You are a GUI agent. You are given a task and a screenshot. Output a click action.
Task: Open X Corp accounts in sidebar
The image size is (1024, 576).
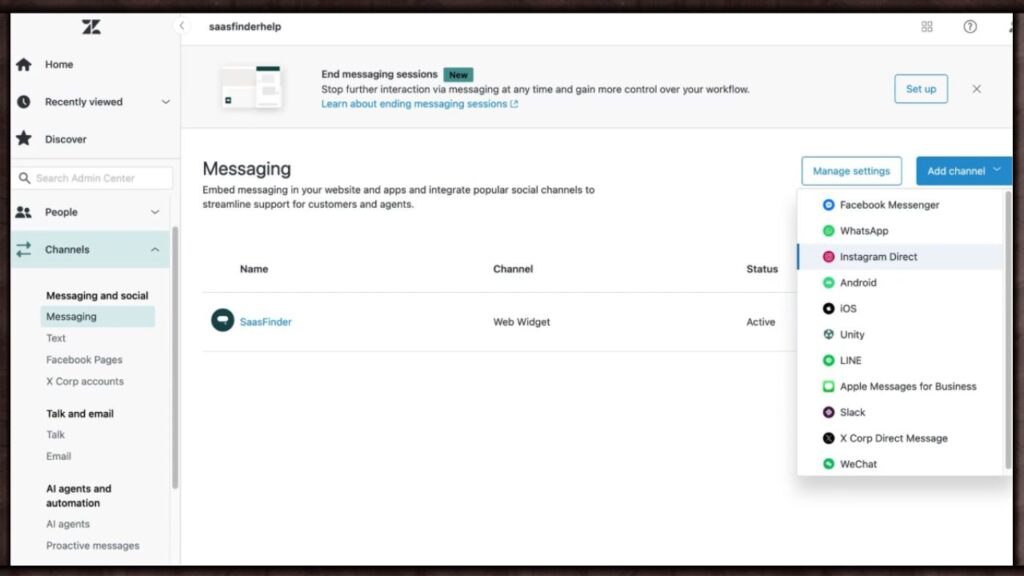[85, 381]
